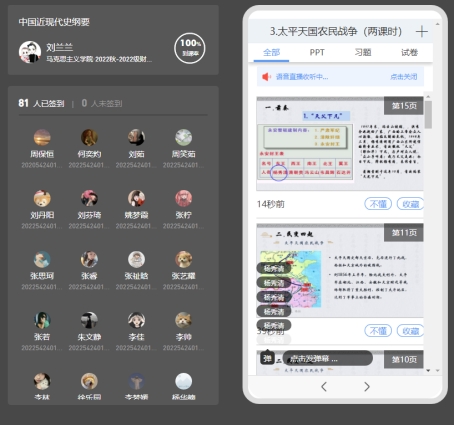Show the 0 人未签到 list
The height and width of the screenshot is (426, 454).
(x=102, y=104)
